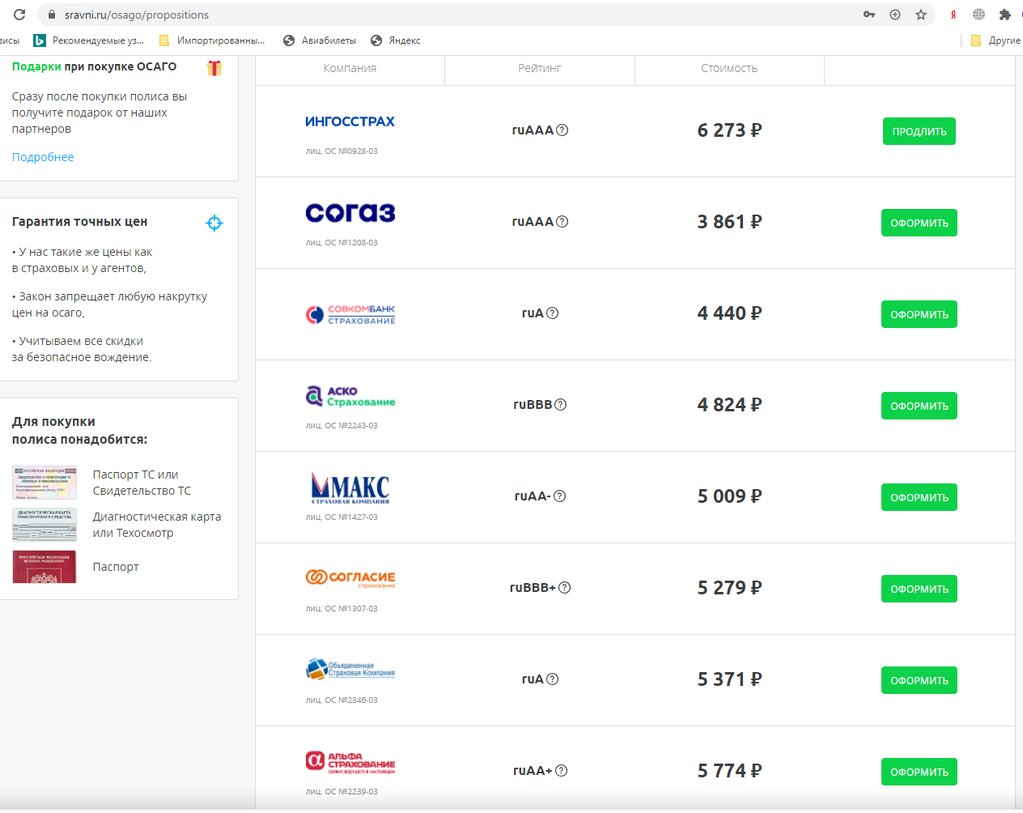Image resolution: width=1023 pixels, height=813 pixels.
Task: Click the crosshair icon beside 'Гарантия точных цен'
Action: click(x=214, y=223)
